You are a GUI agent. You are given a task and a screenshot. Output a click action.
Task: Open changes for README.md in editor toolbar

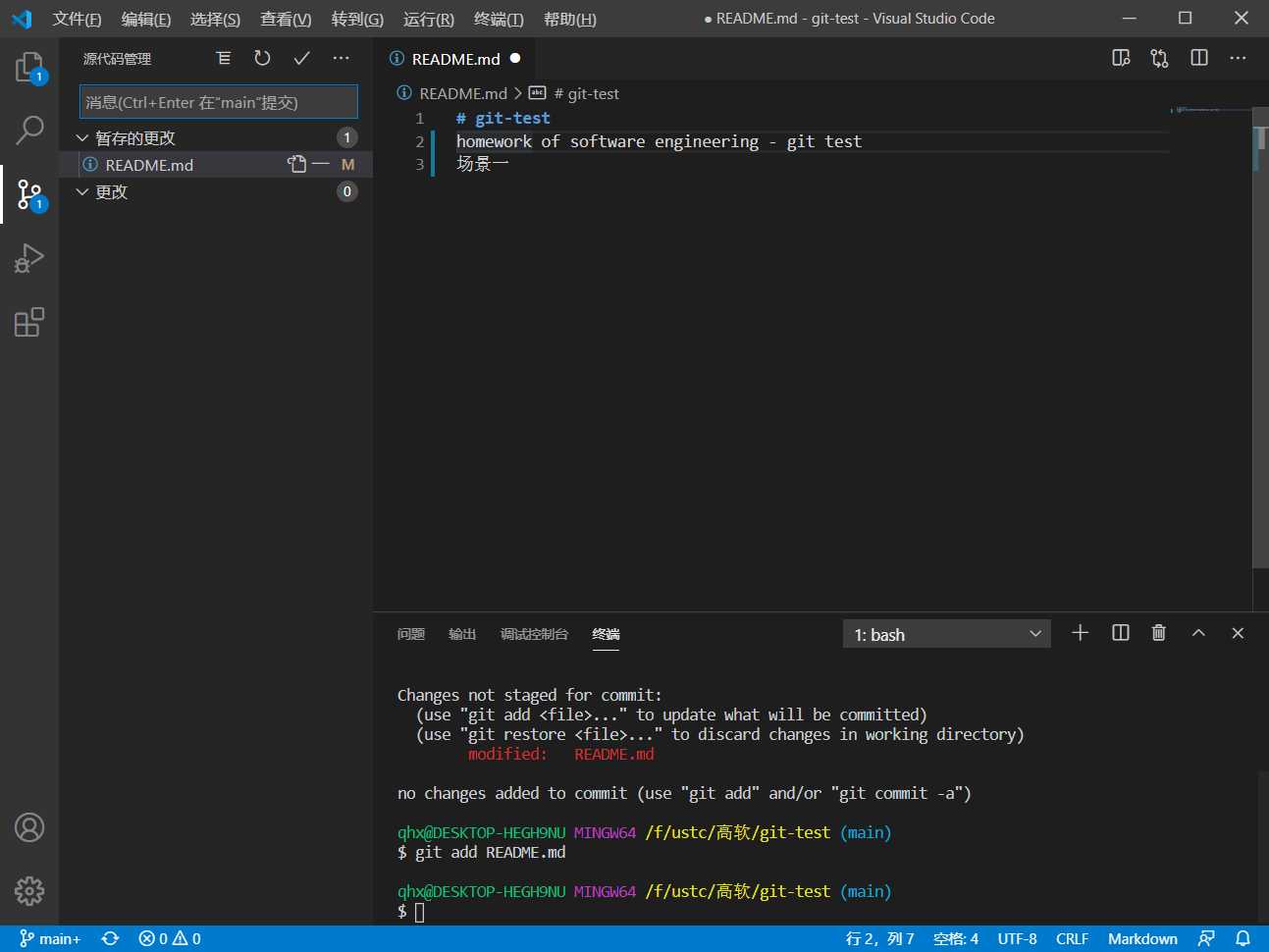[x=1160, y=58]
